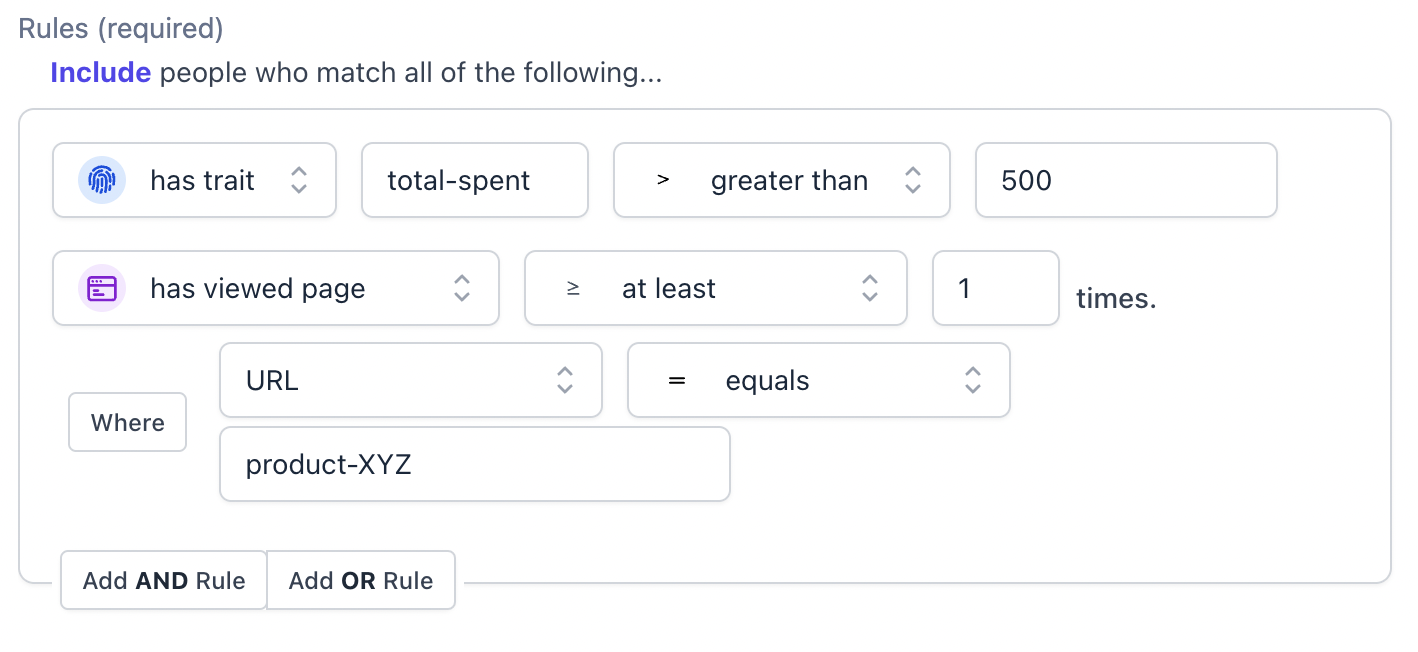
Task: Toggle the Include match mode link
Action: 100,73
